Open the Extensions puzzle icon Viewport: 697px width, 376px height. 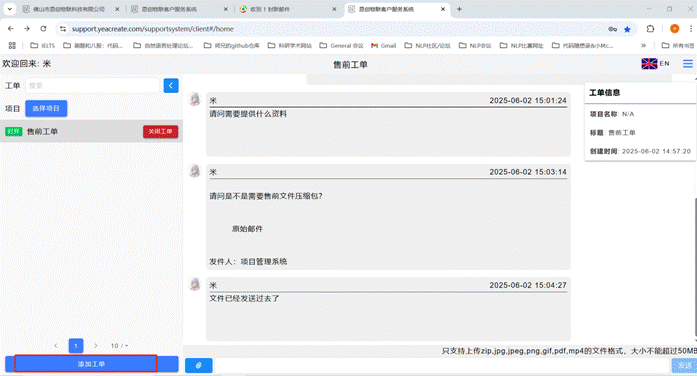click(650, 29)
